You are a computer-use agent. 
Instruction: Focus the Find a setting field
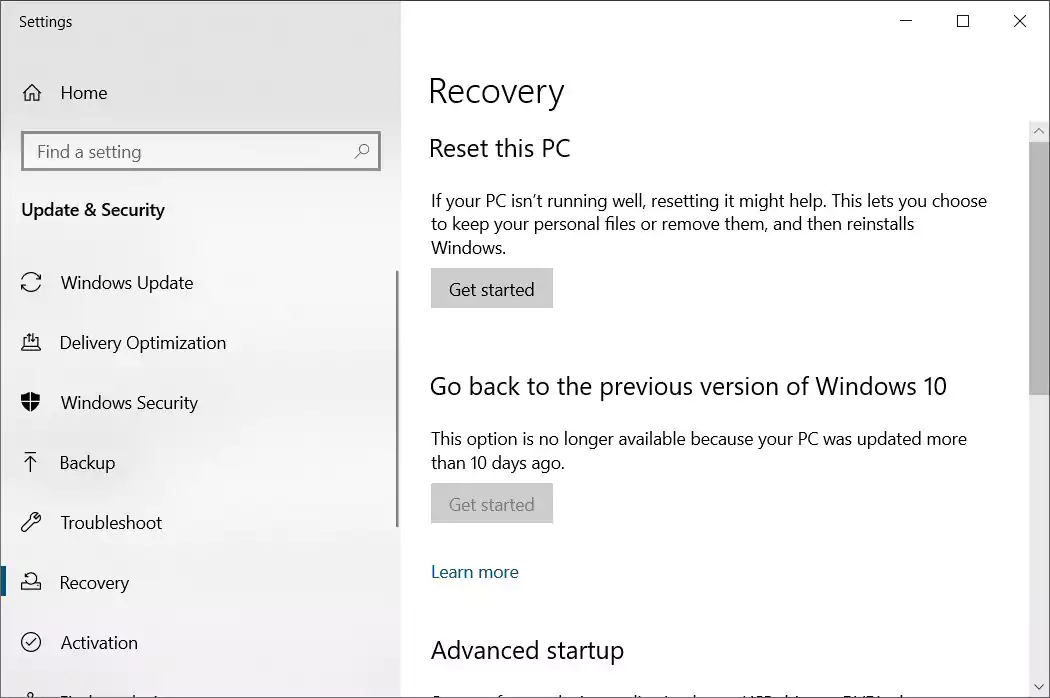coord(201,151)
